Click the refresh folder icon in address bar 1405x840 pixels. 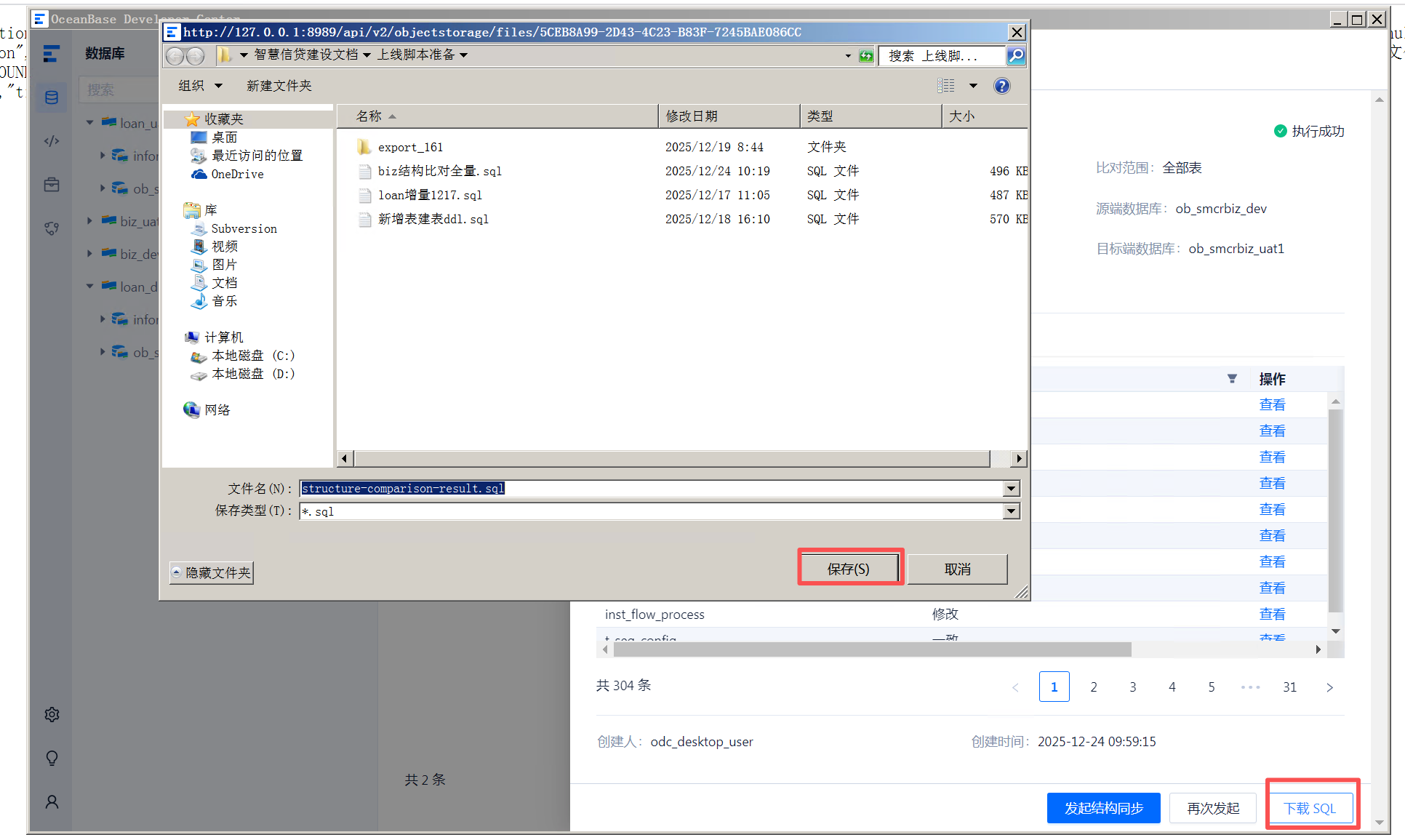coord(865,55)
